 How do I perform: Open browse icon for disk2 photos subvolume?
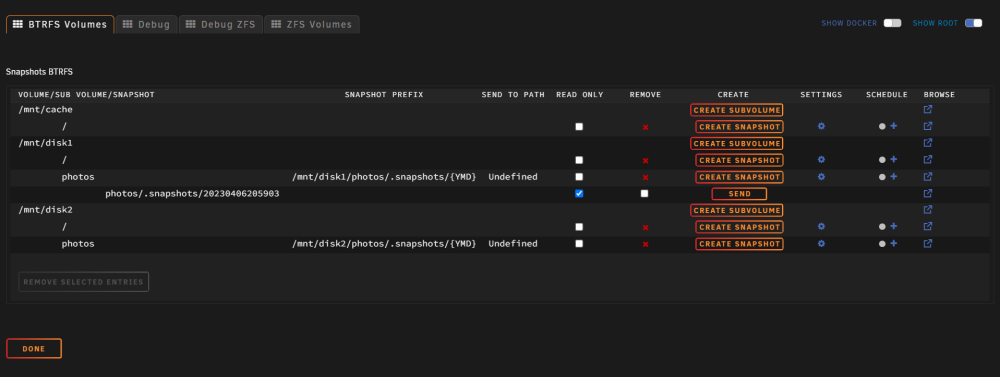[x=928, y=244]
